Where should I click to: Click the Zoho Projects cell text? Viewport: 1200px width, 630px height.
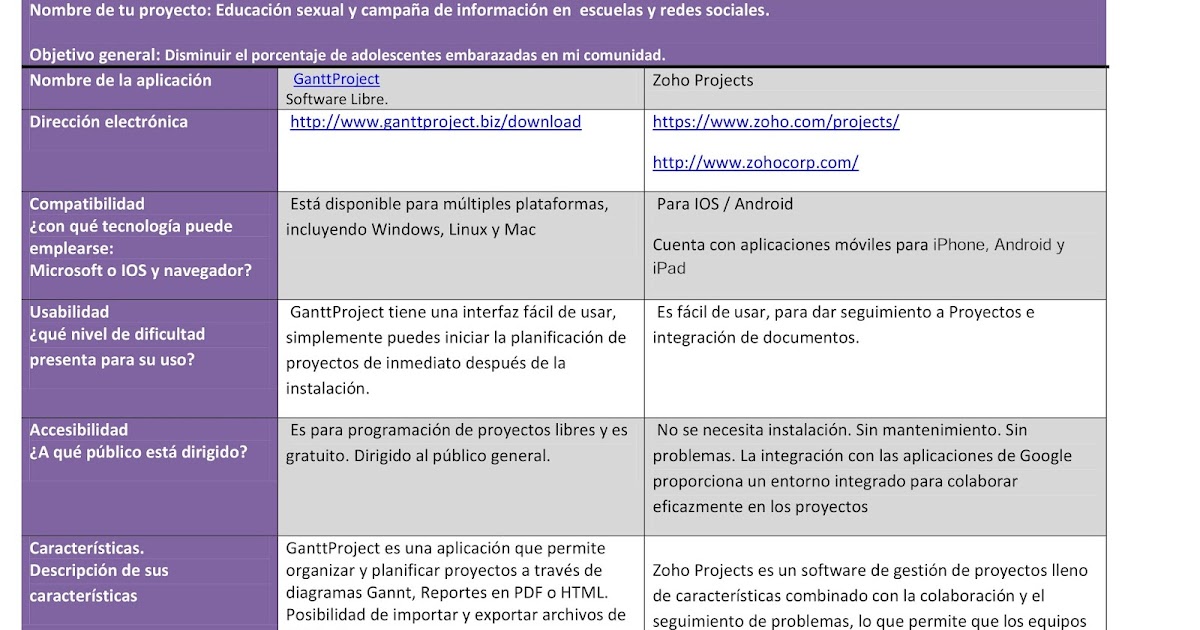point(704,80)
